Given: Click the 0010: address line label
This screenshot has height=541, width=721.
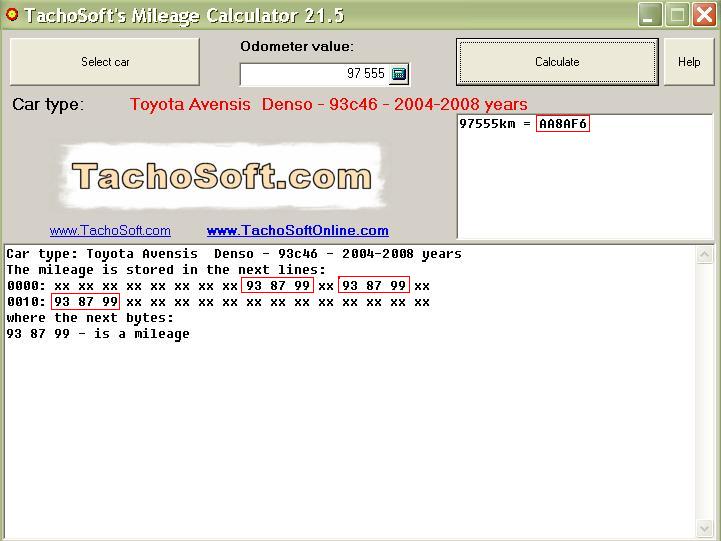Looking at the screenshot, I should 26,302.
